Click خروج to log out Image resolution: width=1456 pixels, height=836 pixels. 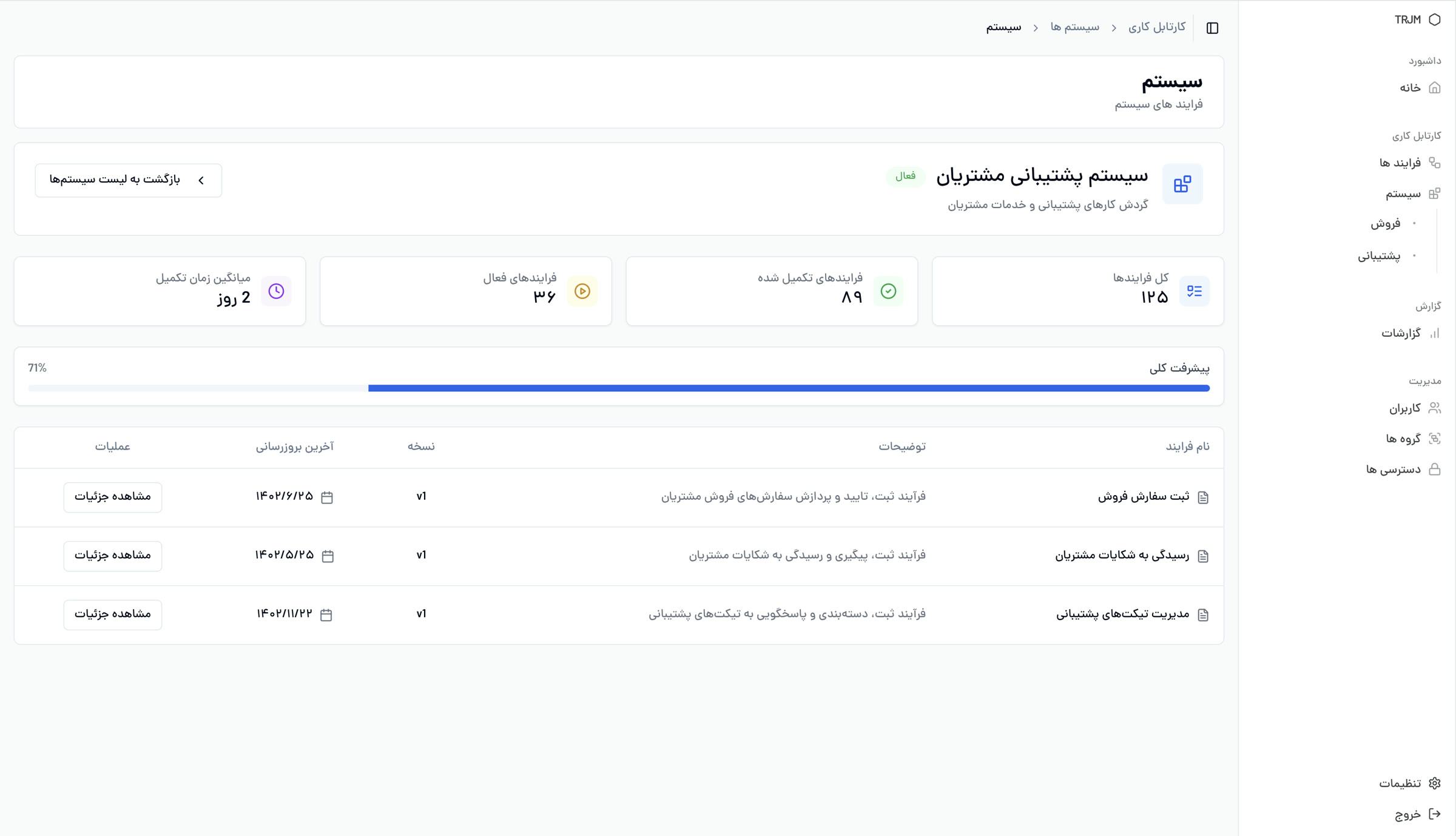pyautogui.click(x=1408, y=815)
